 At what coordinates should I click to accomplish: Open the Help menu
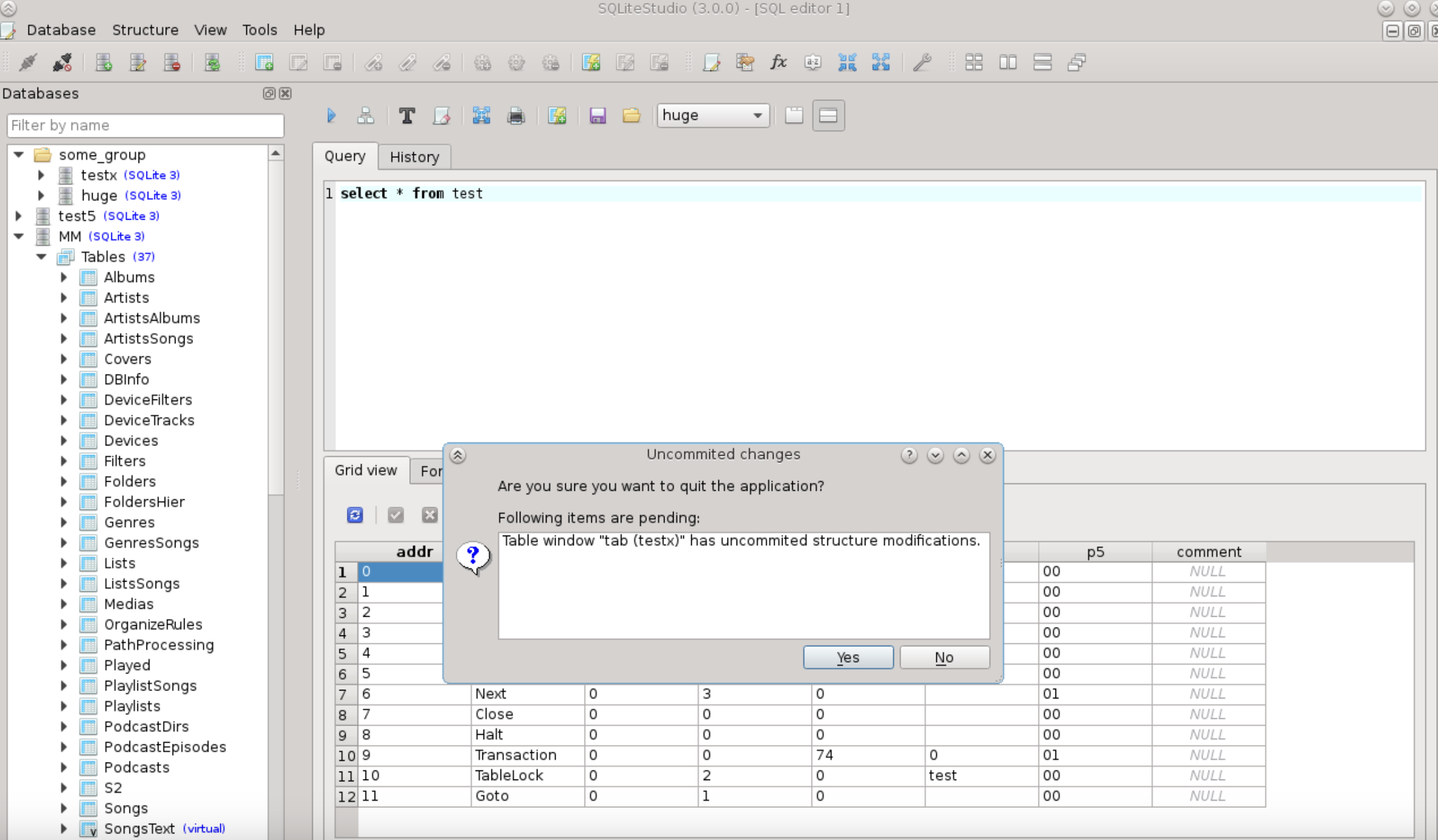309,30
